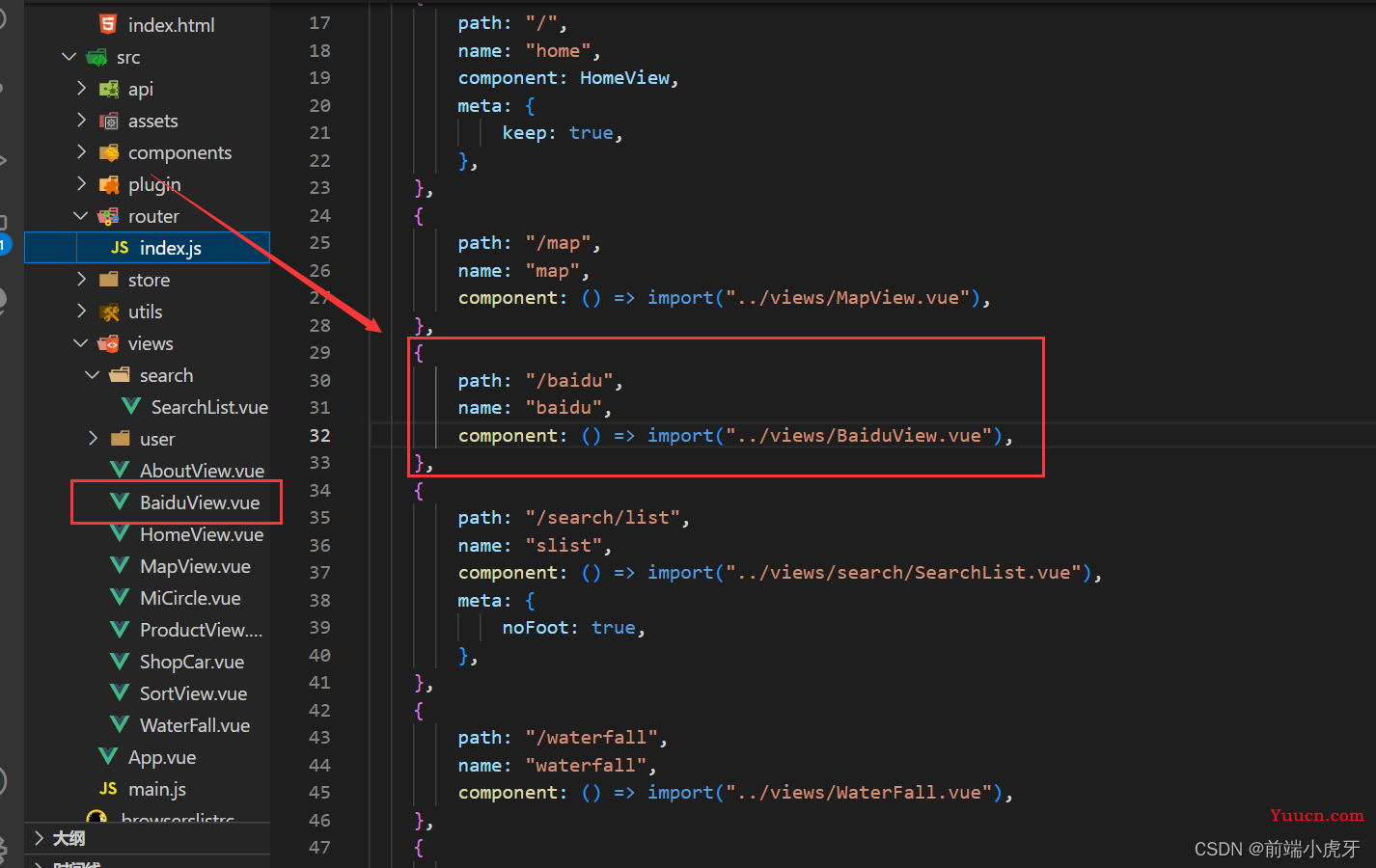Click the Vue icon next to BaiduView.vue

point(120,502)
